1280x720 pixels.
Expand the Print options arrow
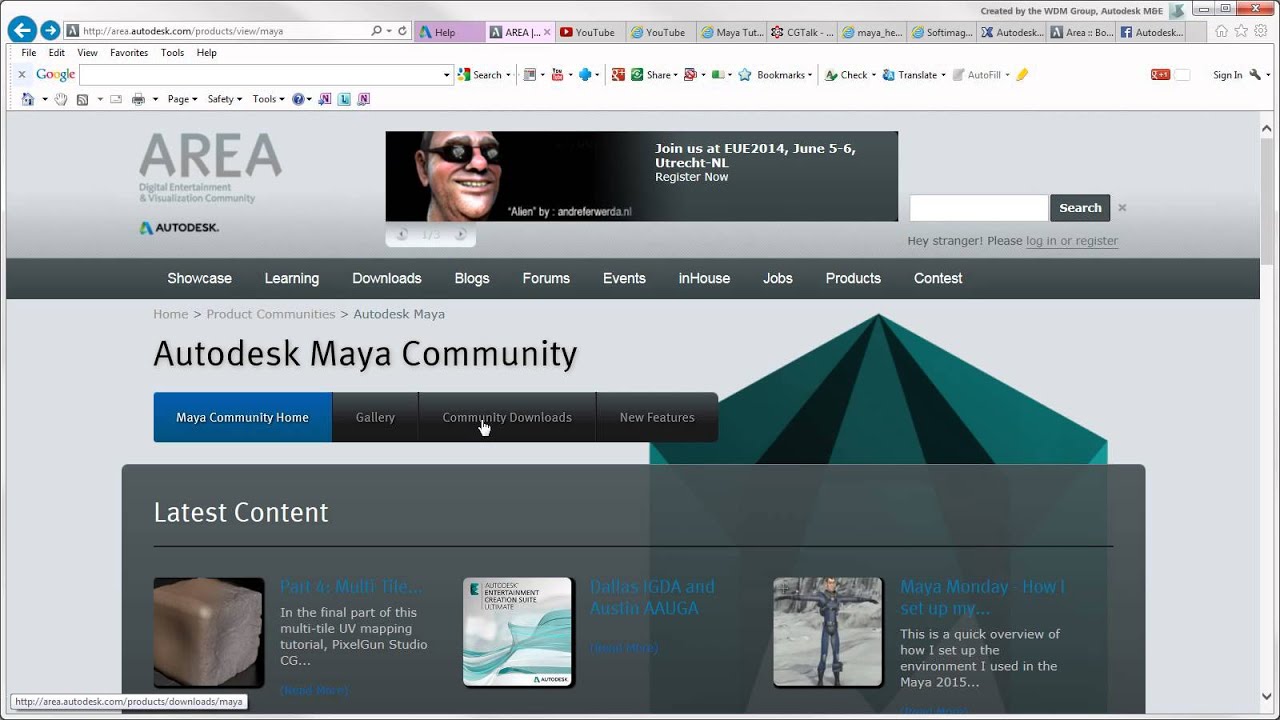click(155, 99)
